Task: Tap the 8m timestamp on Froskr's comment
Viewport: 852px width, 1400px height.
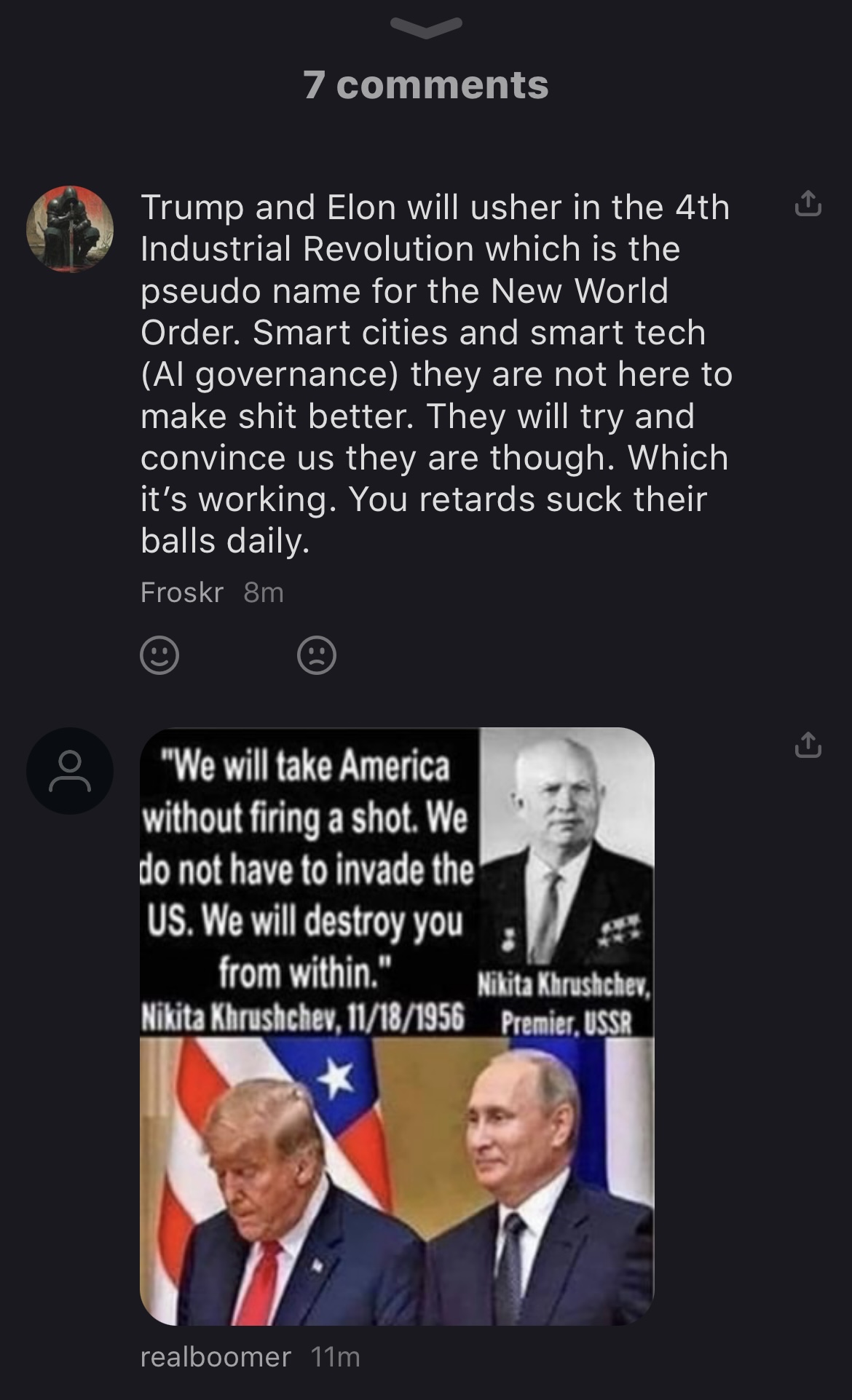Action: (263, 593)
